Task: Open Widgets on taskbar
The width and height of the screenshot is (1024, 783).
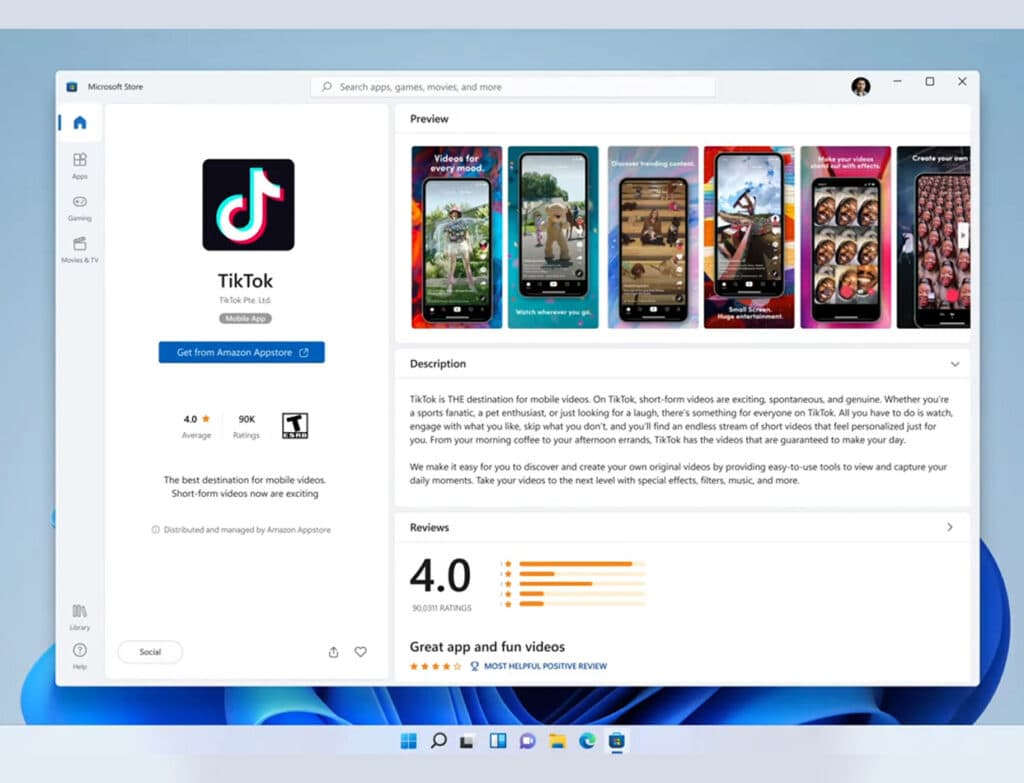Action: [498, 741]
